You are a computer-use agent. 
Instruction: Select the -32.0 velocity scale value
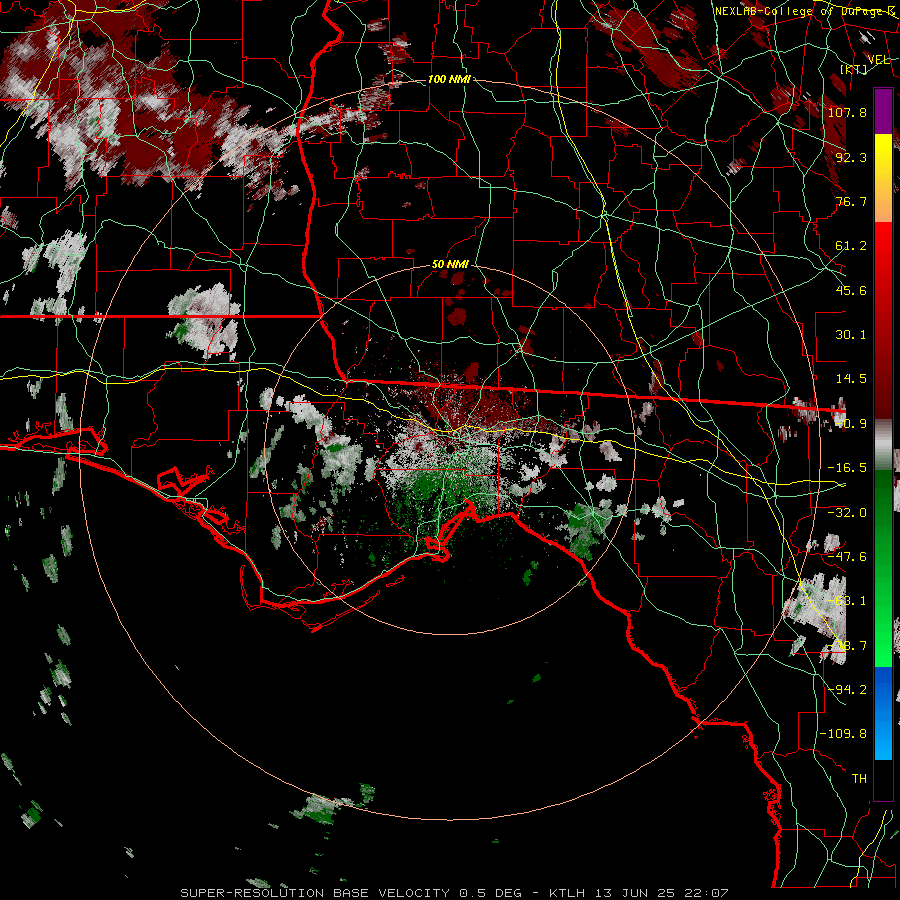[x=847, y=512]
